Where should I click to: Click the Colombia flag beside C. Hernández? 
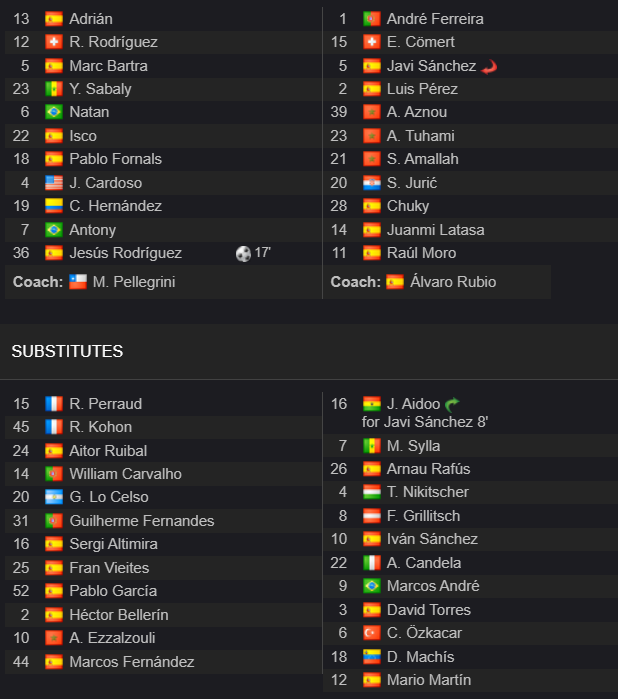(x=54, y=206)
